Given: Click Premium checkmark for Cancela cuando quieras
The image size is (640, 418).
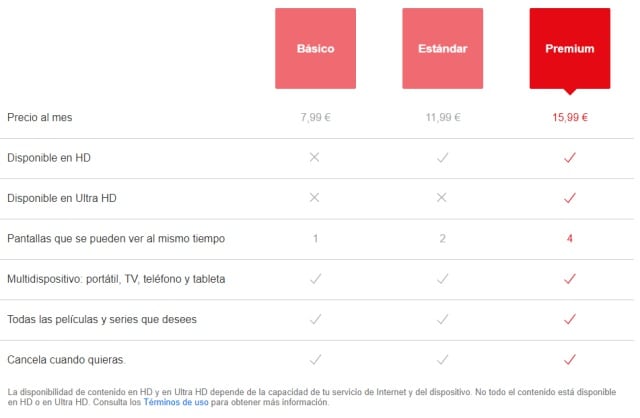Looking at the screenshot, I should (570, 359).
